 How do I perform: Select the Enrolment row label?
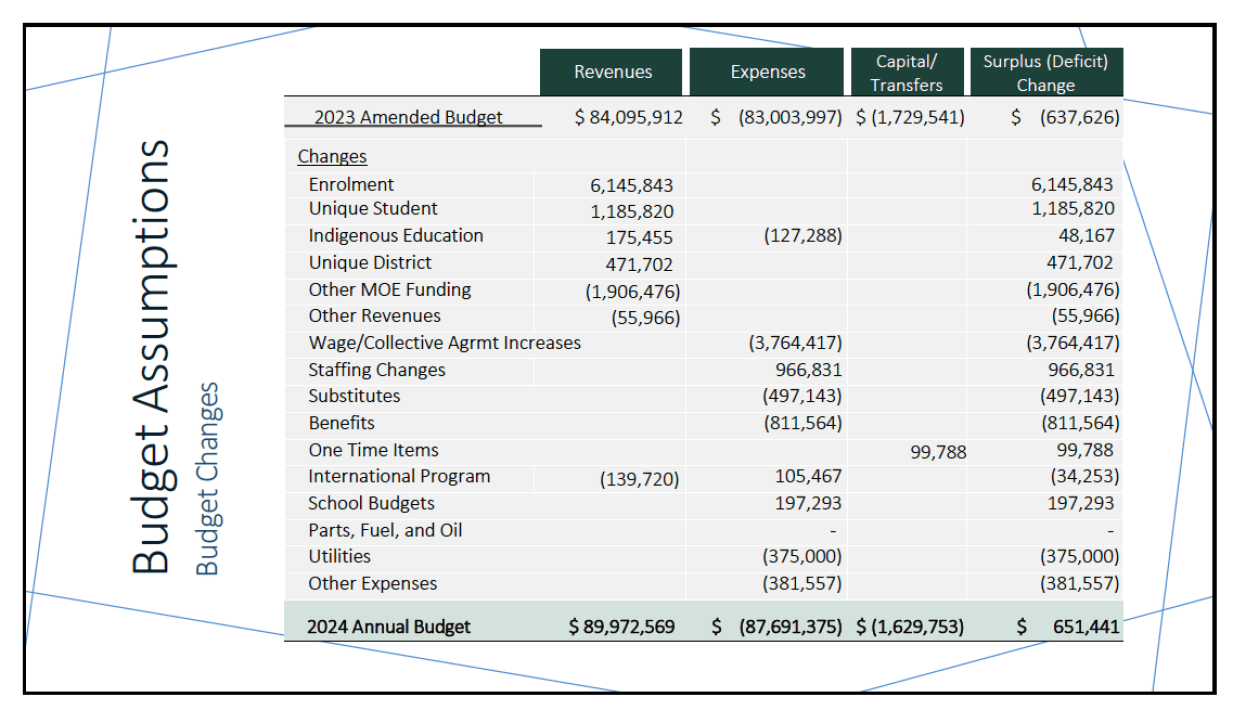(x=351, y=184)
